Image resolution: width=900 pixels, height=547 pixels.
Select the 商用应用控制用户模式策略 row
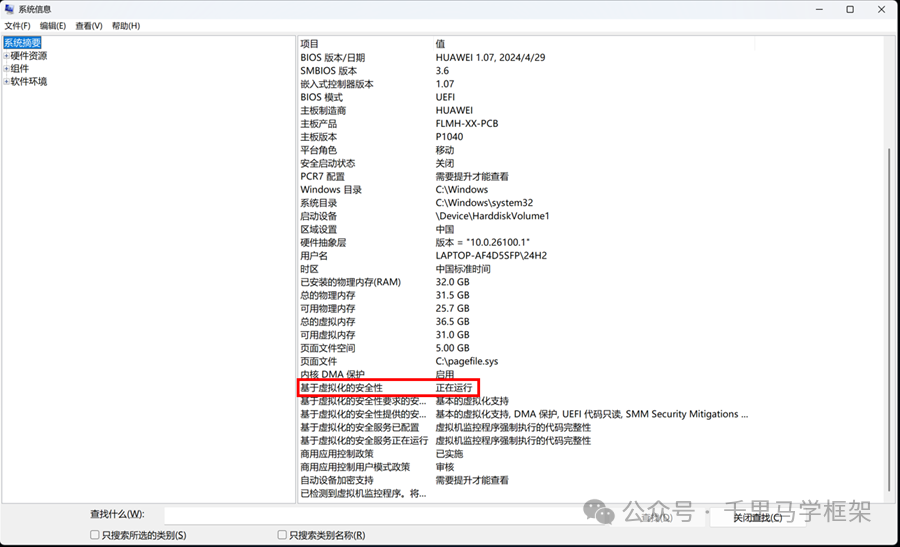point(526,467)
